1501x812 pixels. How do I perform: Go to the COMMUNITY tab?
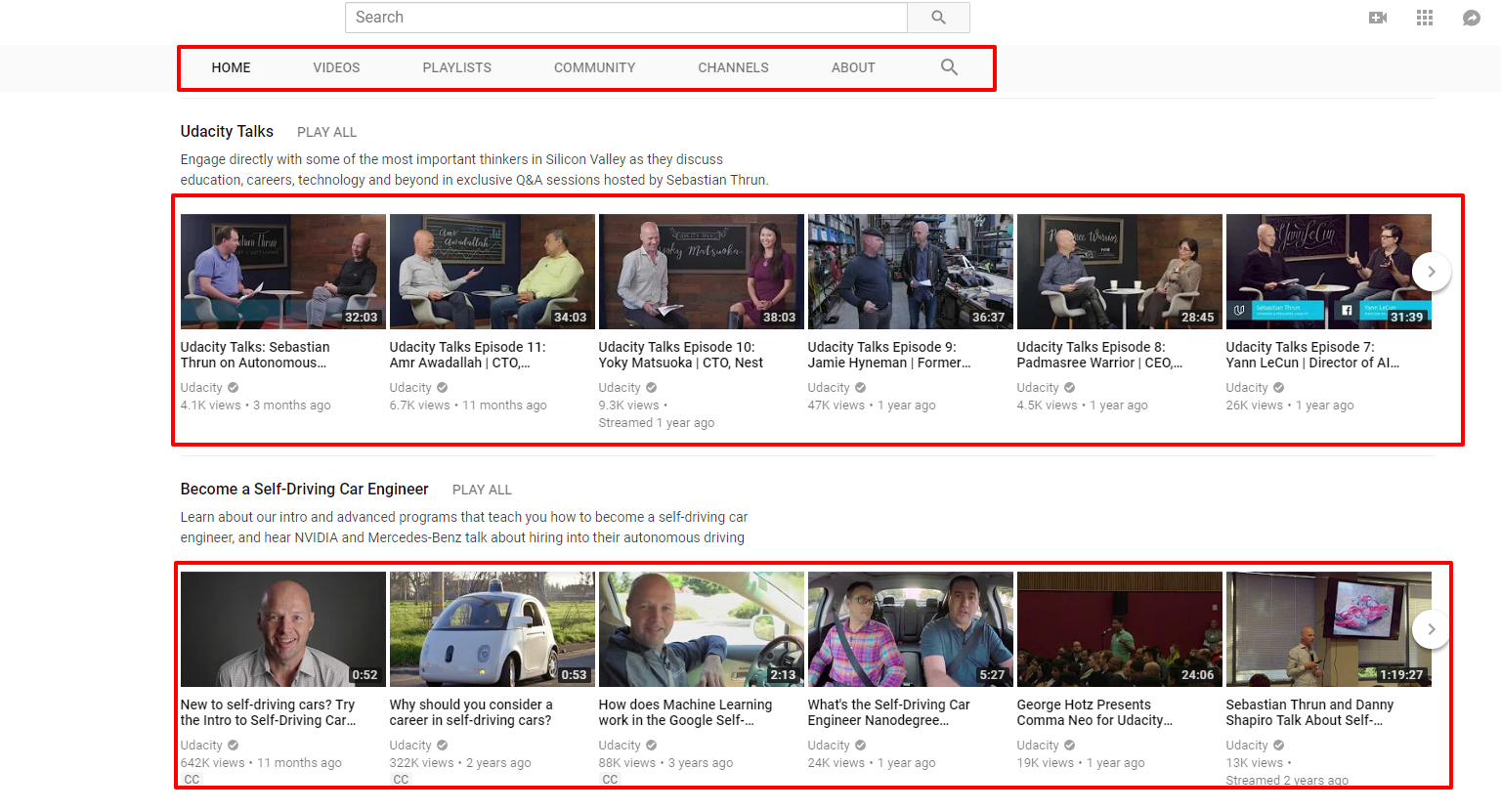594,67
